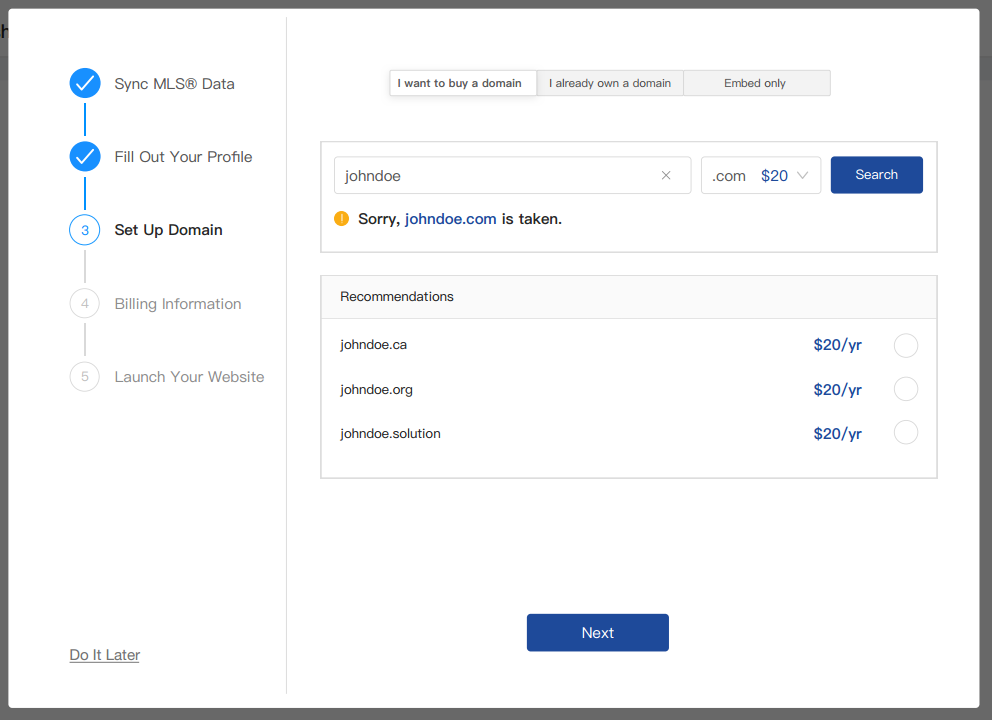
Task: Click the Do It Later link
Action: point(105,655)
